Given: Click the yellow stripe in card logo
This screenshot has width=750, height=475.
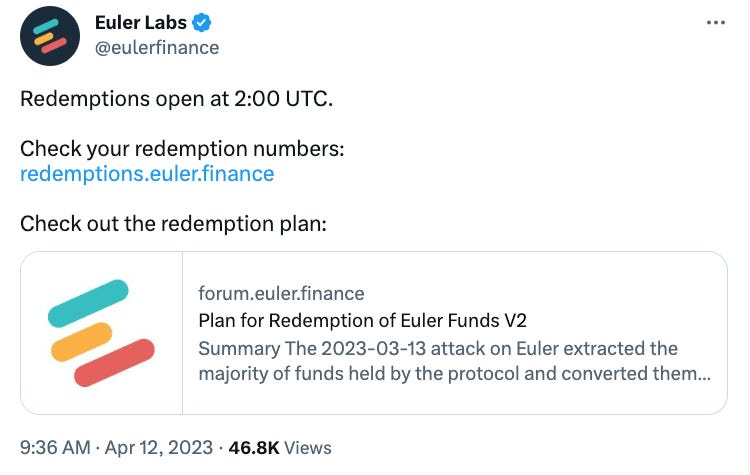Looking at the screenshot, I should click(x=81, y=342).
